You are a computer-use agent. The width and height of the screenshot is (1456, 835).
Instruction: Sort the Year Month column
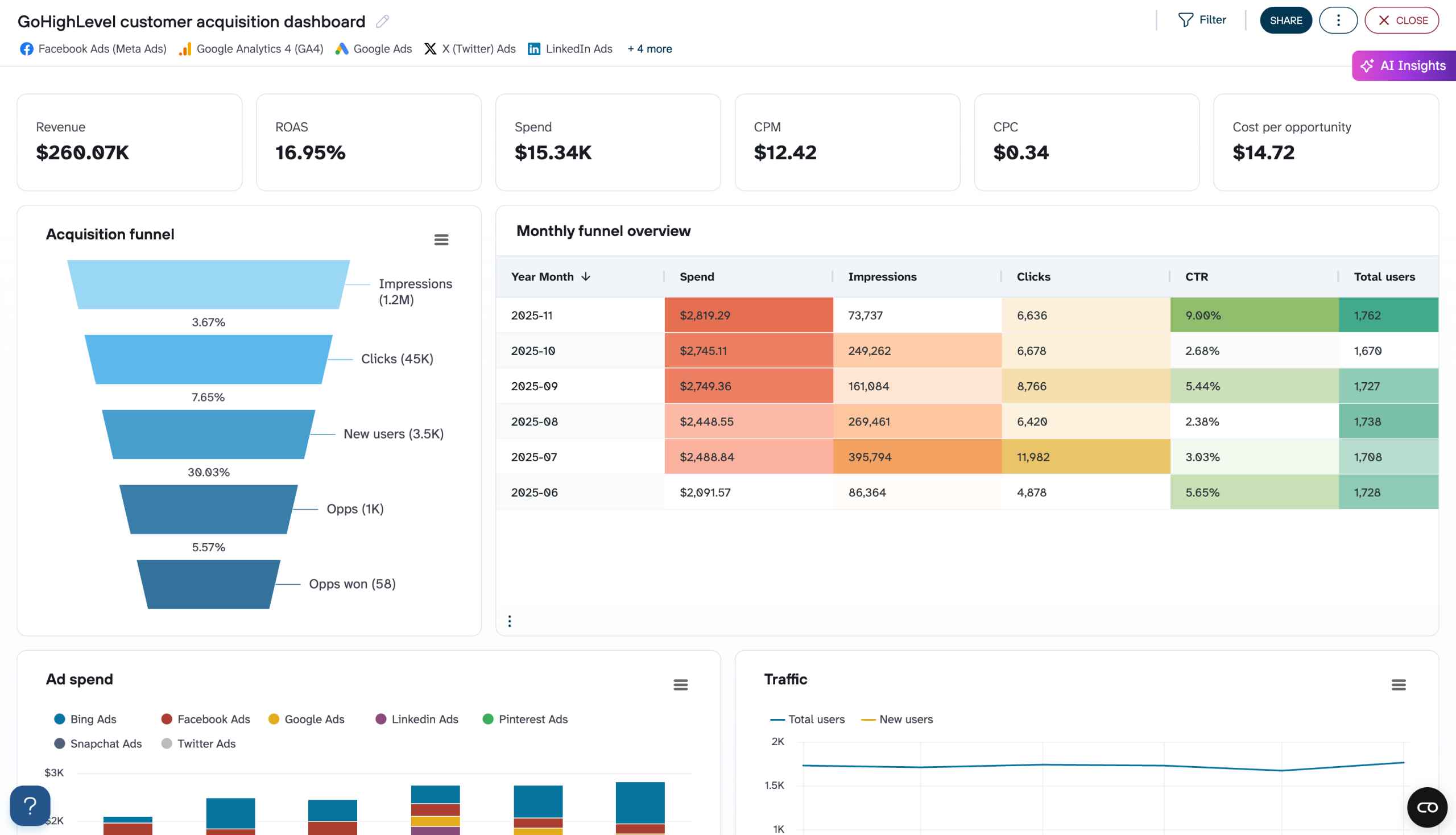click(550, 276)
